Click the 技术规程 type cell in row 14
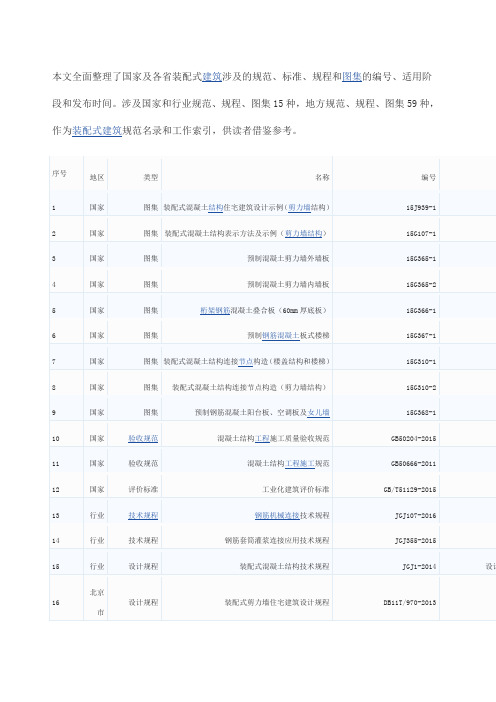Viewport: 496px width, 702px height. tap(143, 540)
